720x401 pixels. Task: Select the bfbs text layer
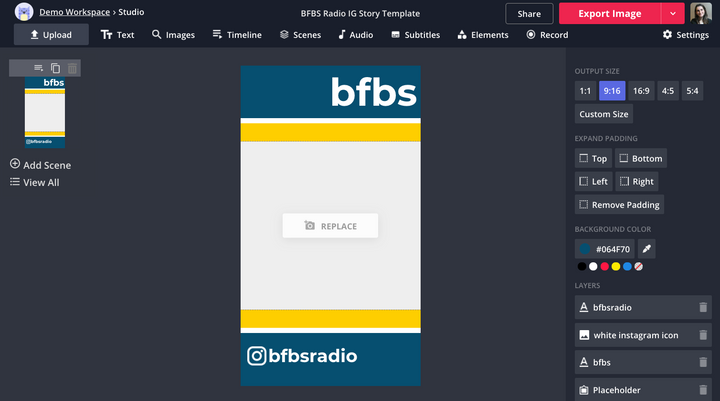click(x=643, y=362)
